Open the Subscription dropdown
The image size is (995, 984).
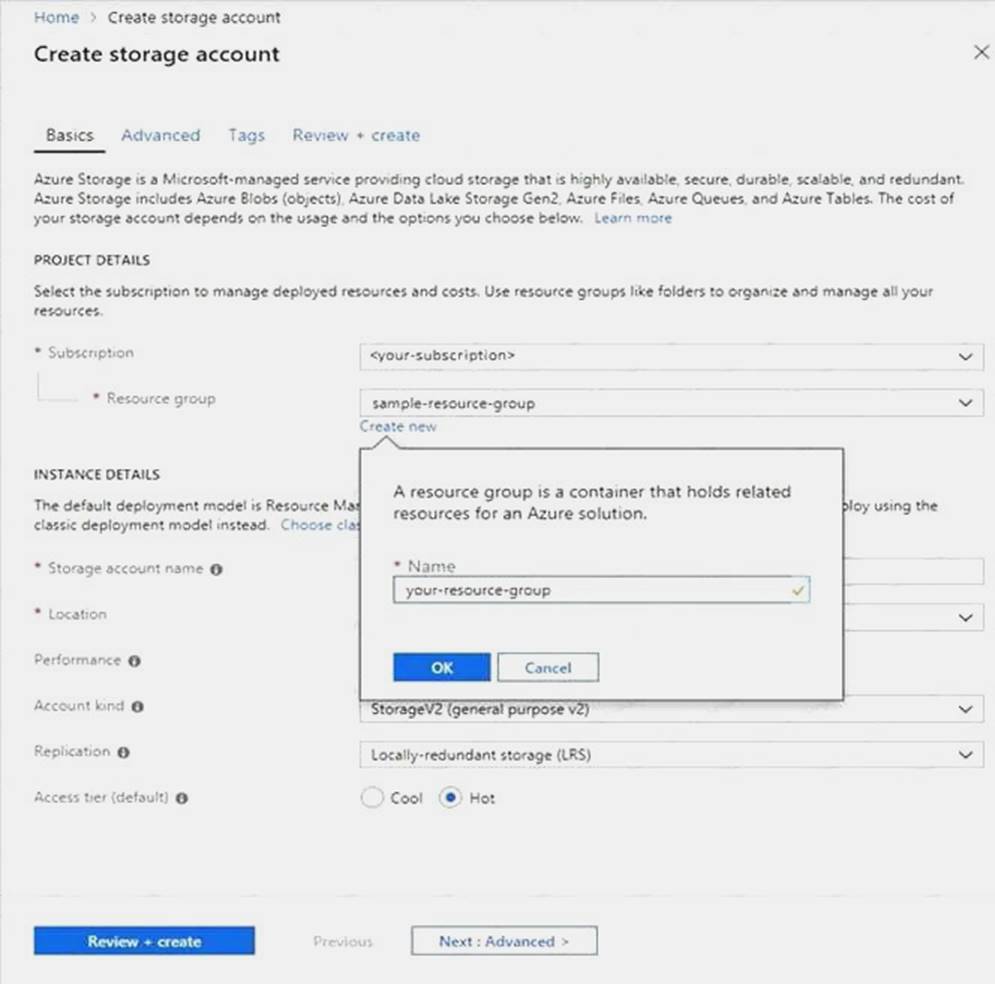(670, 356)
